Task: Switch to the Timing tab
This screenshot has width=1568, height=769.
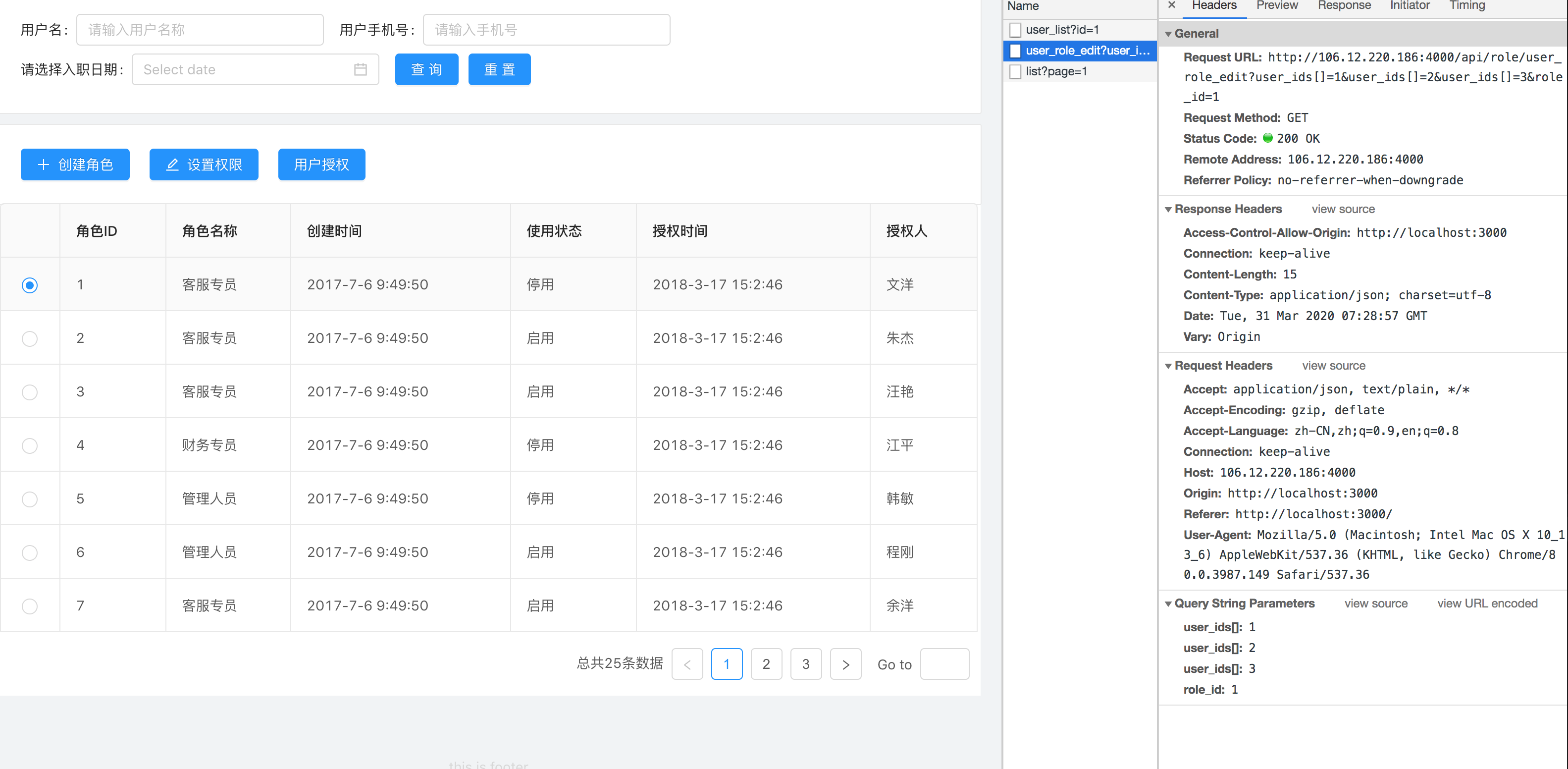Action: (x=1467, y=5)
